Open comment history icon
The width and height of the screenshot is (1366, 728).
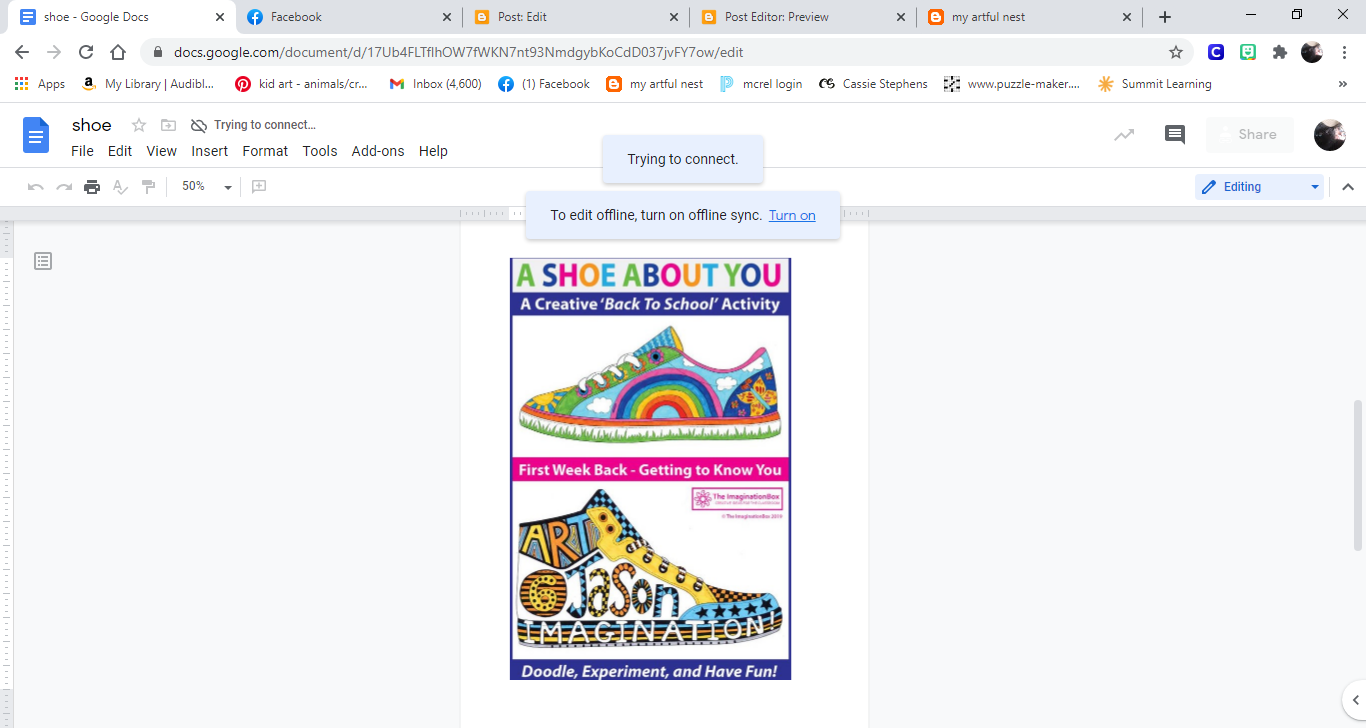1175,135
